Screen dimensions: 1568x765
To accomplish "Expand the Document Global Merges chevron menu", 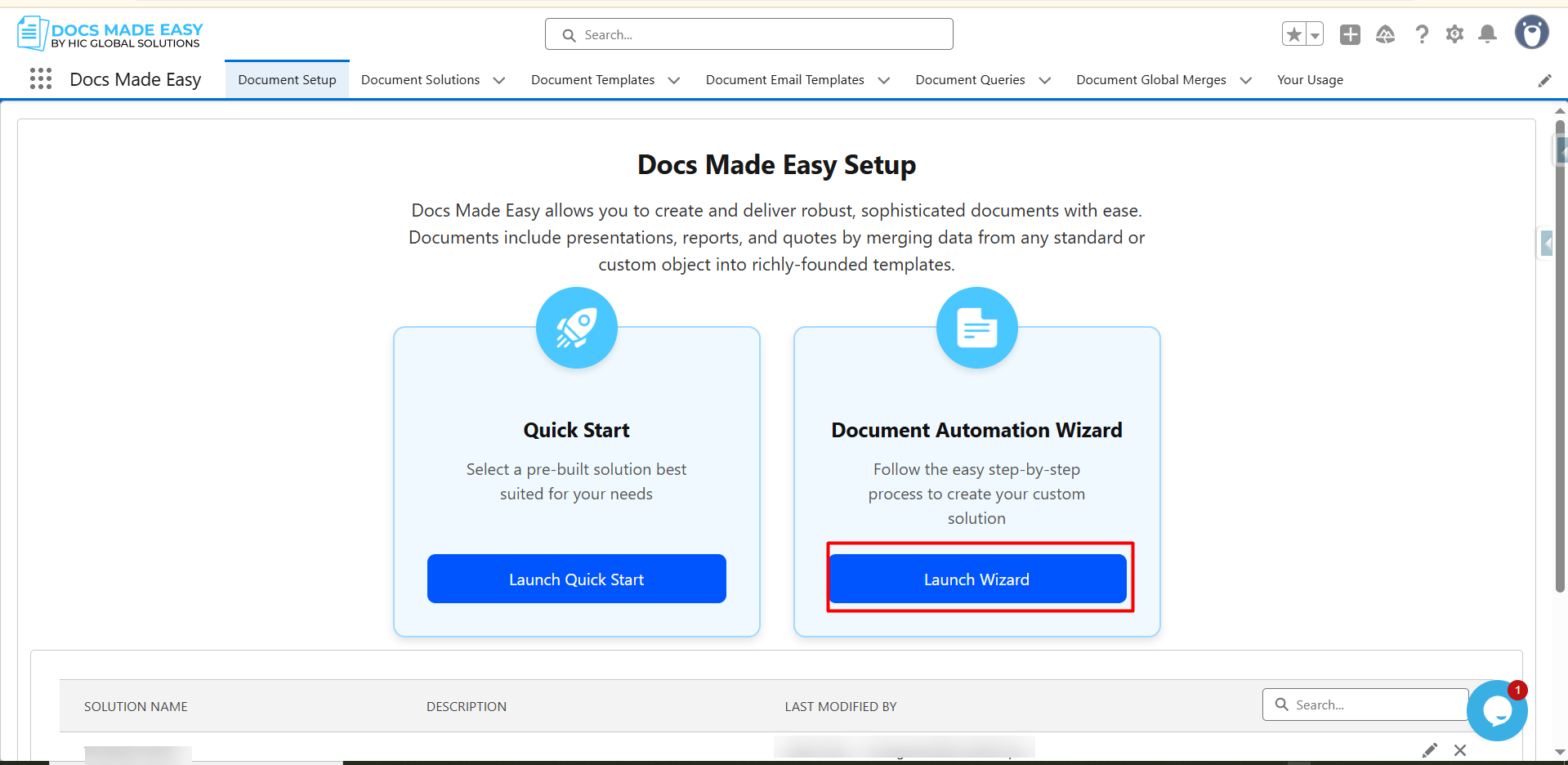I will (1245, 80).
